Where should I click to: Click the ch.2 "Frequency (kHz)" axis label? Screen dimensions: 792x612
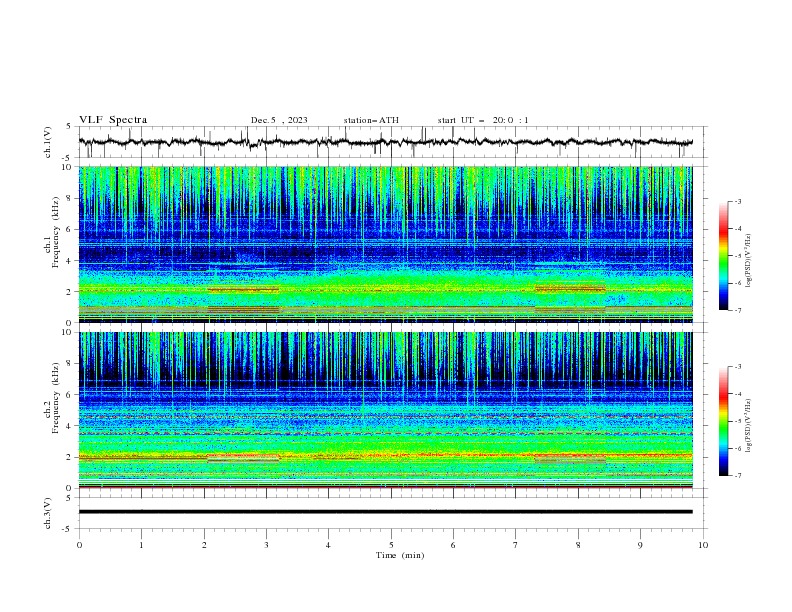click(56, 398)
